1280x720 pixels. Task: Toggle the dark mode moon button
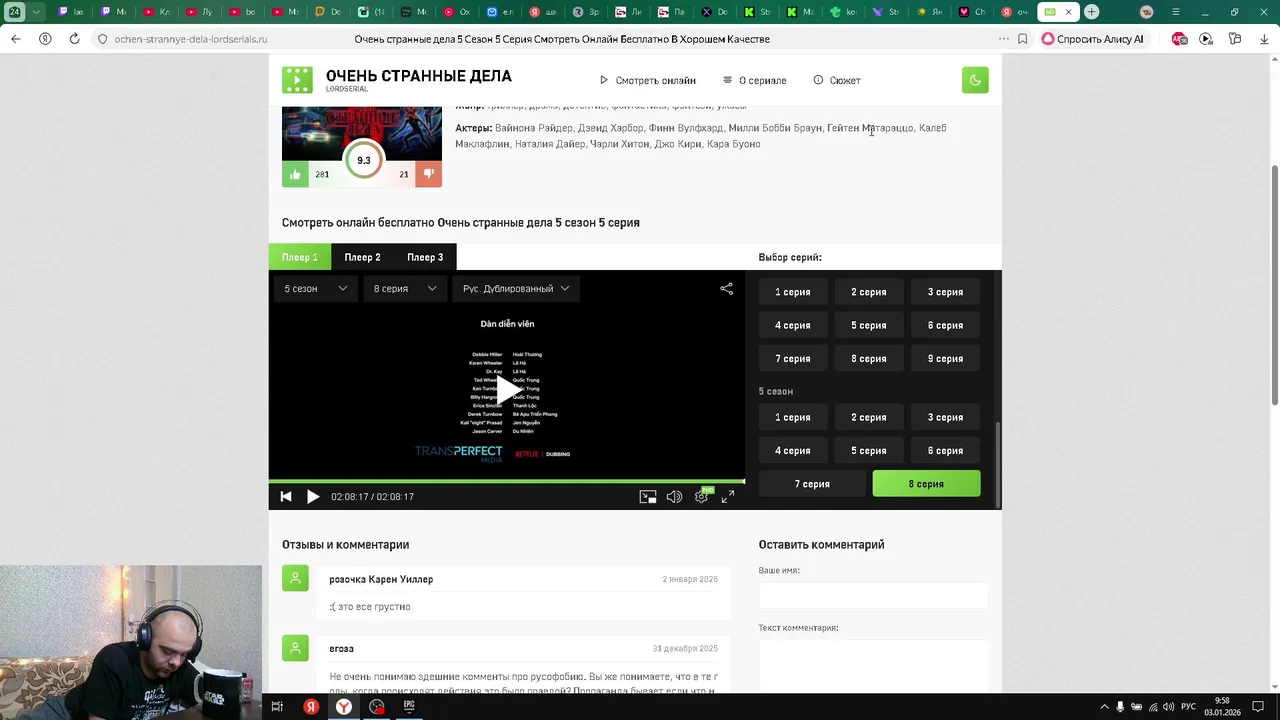tap(975, 80)
